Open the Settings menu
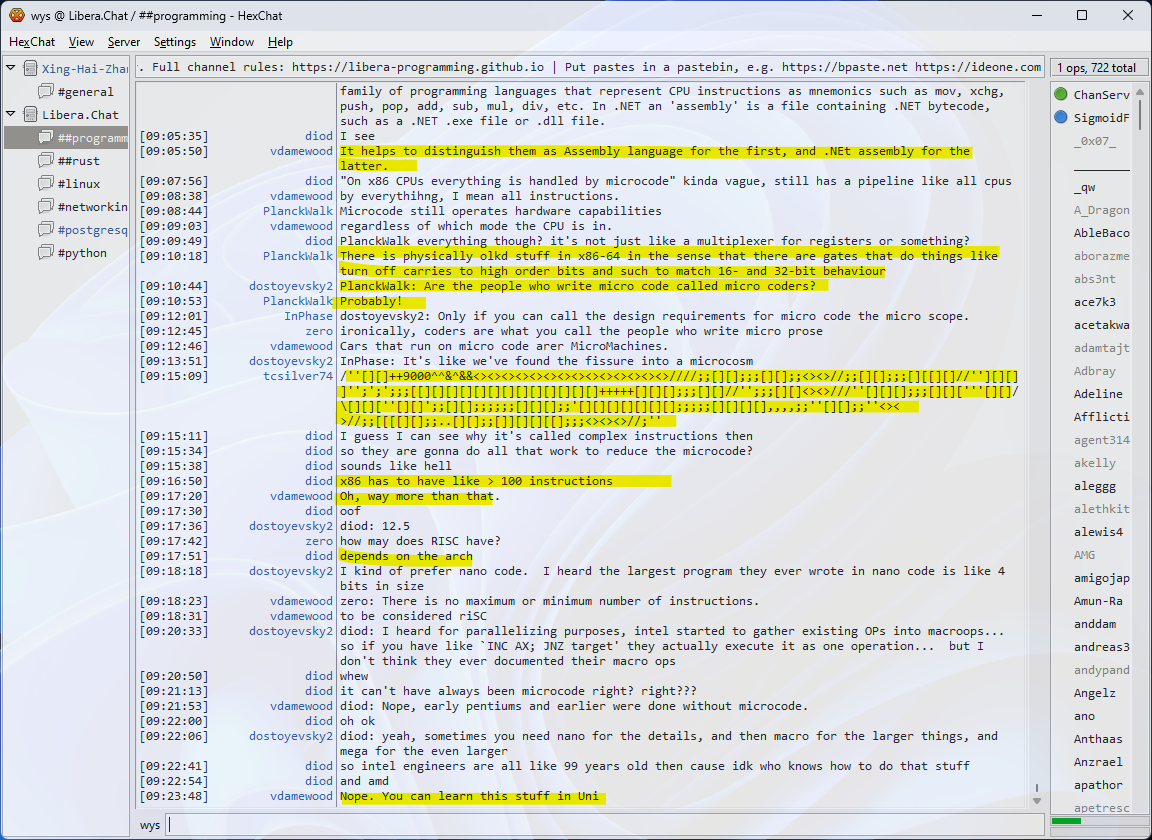1152x840 pixels. coord(175,42)
